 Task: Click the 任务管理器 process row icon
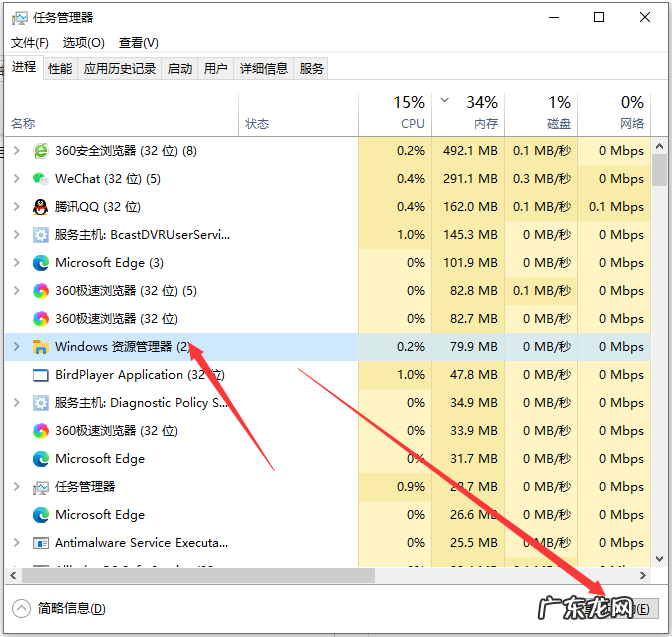[41, 487]
